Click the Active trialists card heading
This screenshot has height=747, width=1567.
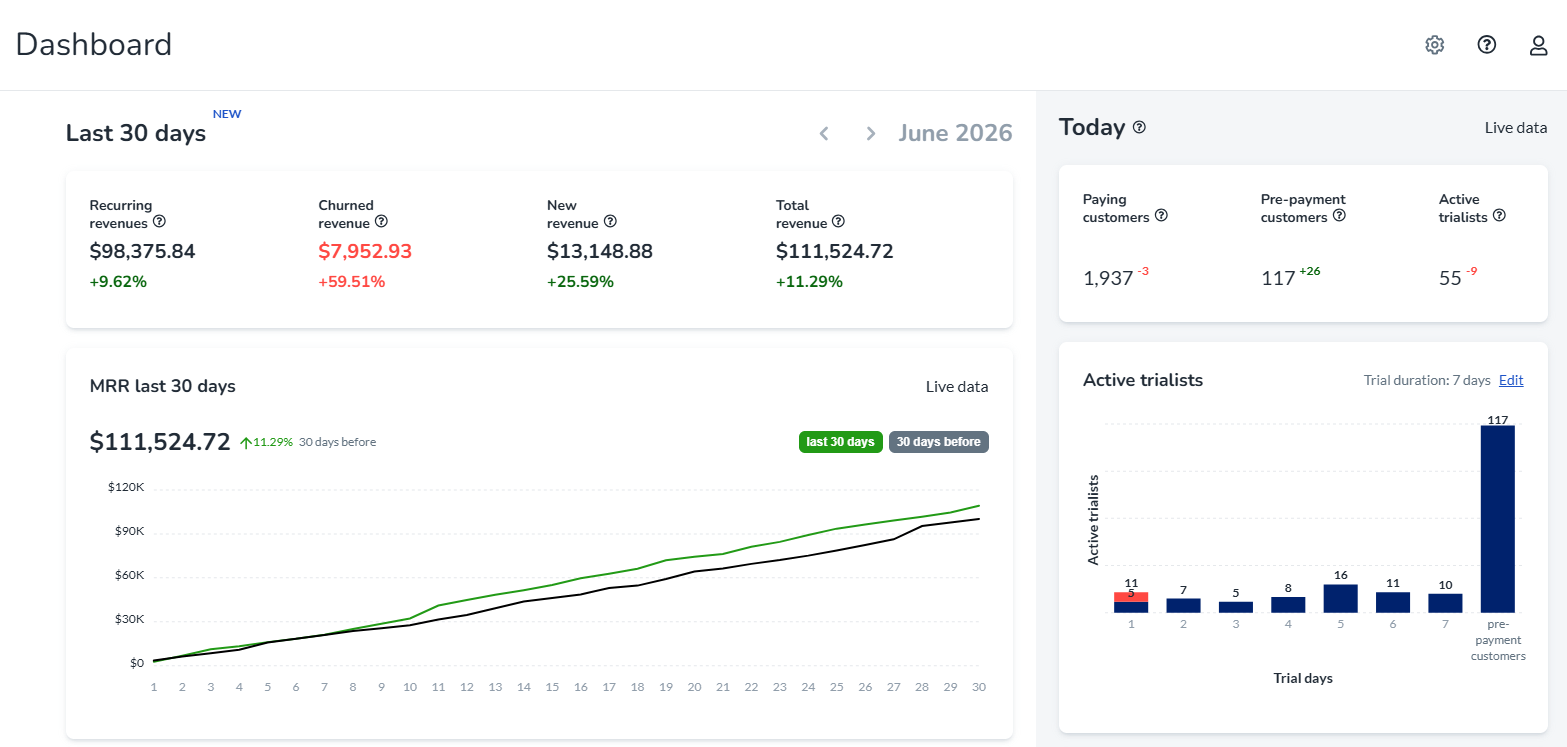point(1143,380)
